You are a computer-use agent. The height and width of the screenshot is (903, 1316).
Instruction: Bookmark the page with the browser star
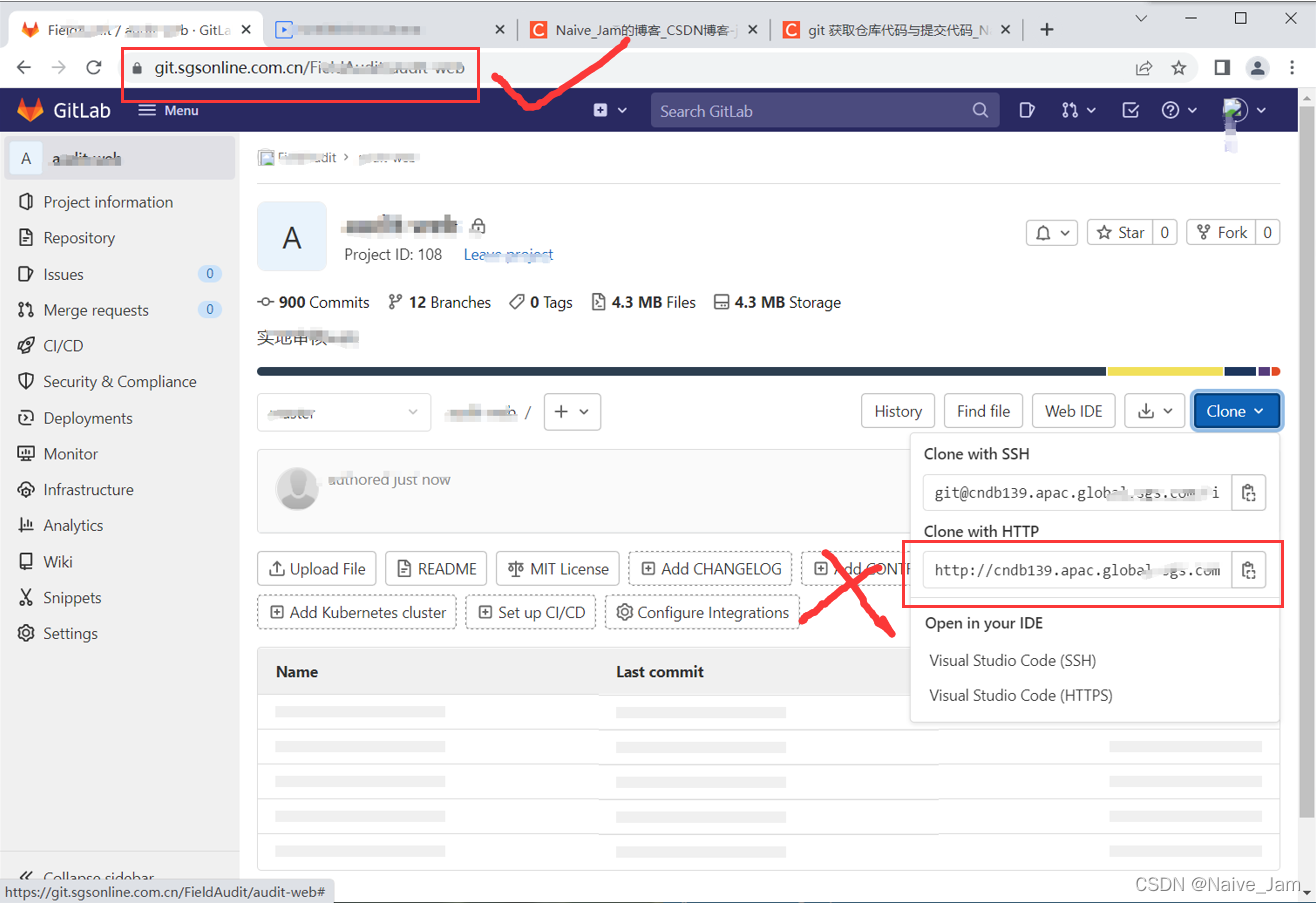click(x=1180, y=67)
